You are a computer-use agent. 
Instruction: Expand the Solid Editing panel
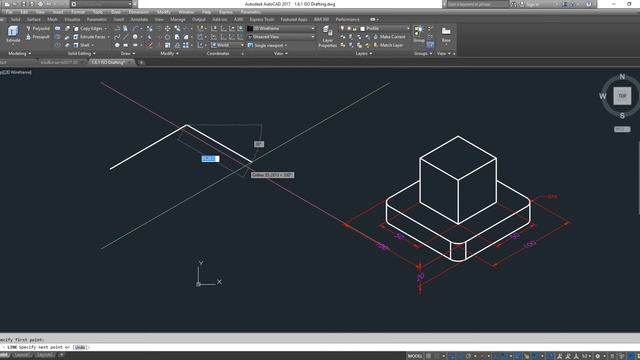click(x=82, y=53)
